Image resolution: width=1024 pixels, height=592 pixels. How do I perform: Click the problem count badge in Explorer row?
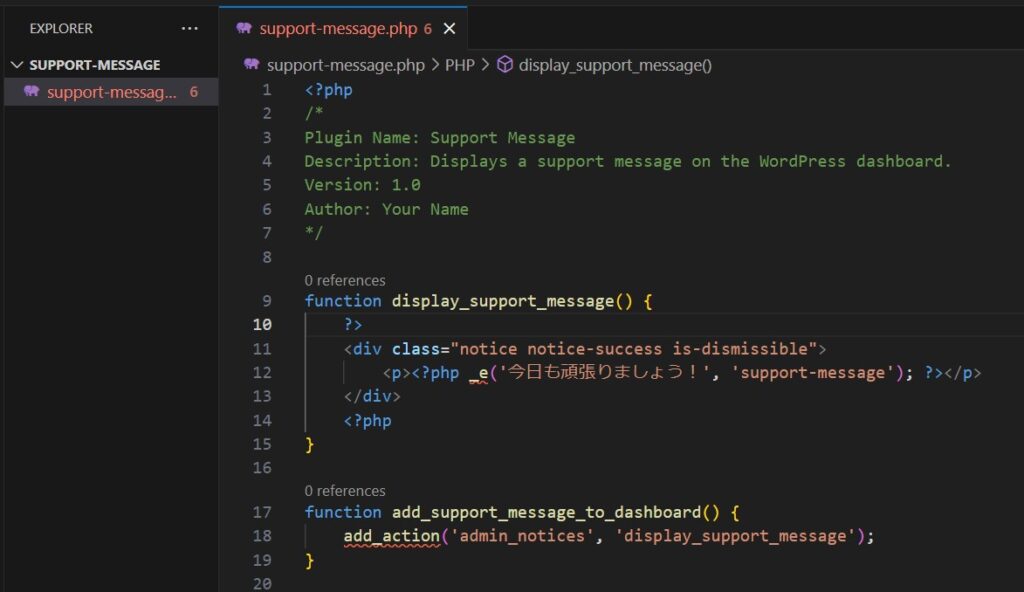pyautogui.click(x=194, y=92)
